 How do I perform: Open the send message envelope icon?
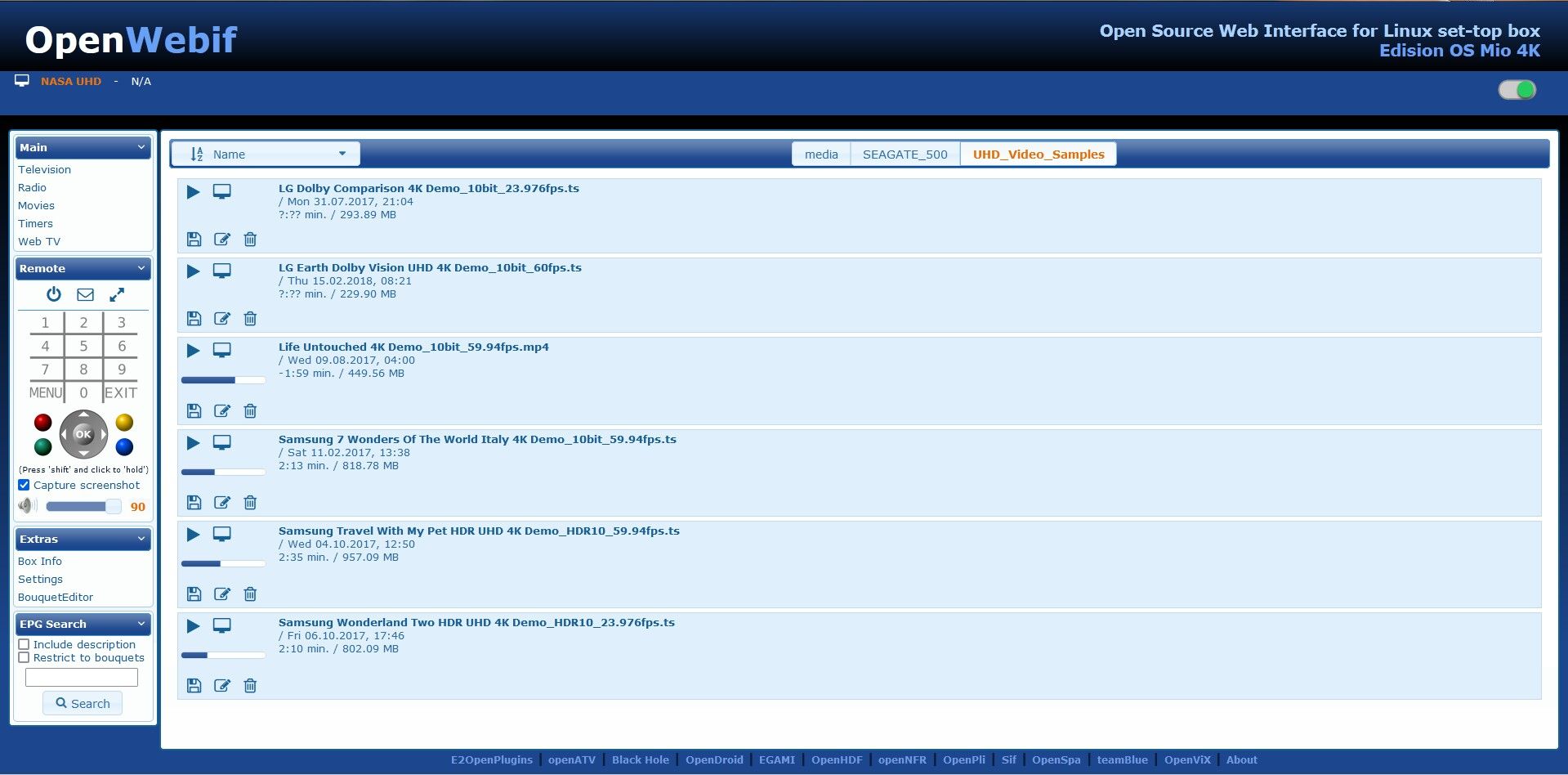click(x=85, y=294)
